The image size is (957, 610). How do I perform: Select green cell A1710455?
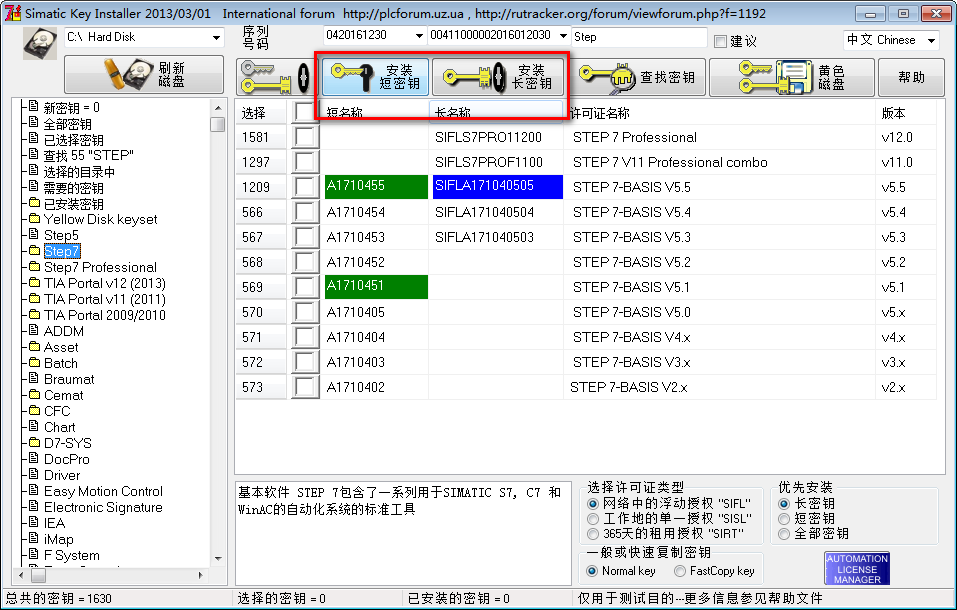[x=376, y=187]
